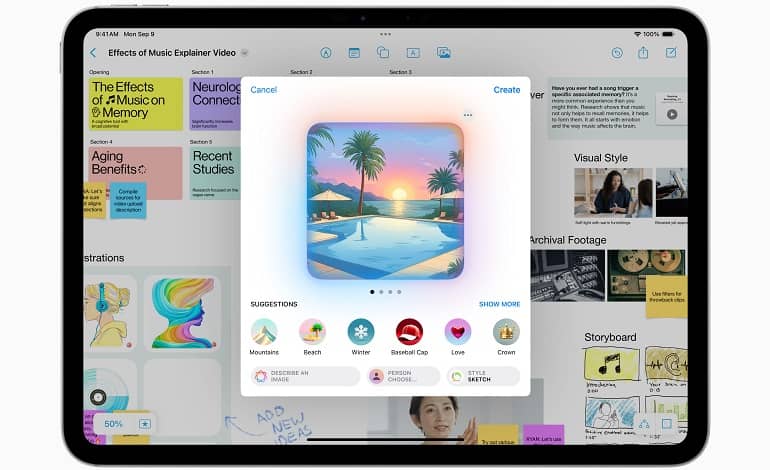This screenshot has width=770, height=470.
Task: Open the three-dot multitasking menu at top
Action: coord(385,34)
